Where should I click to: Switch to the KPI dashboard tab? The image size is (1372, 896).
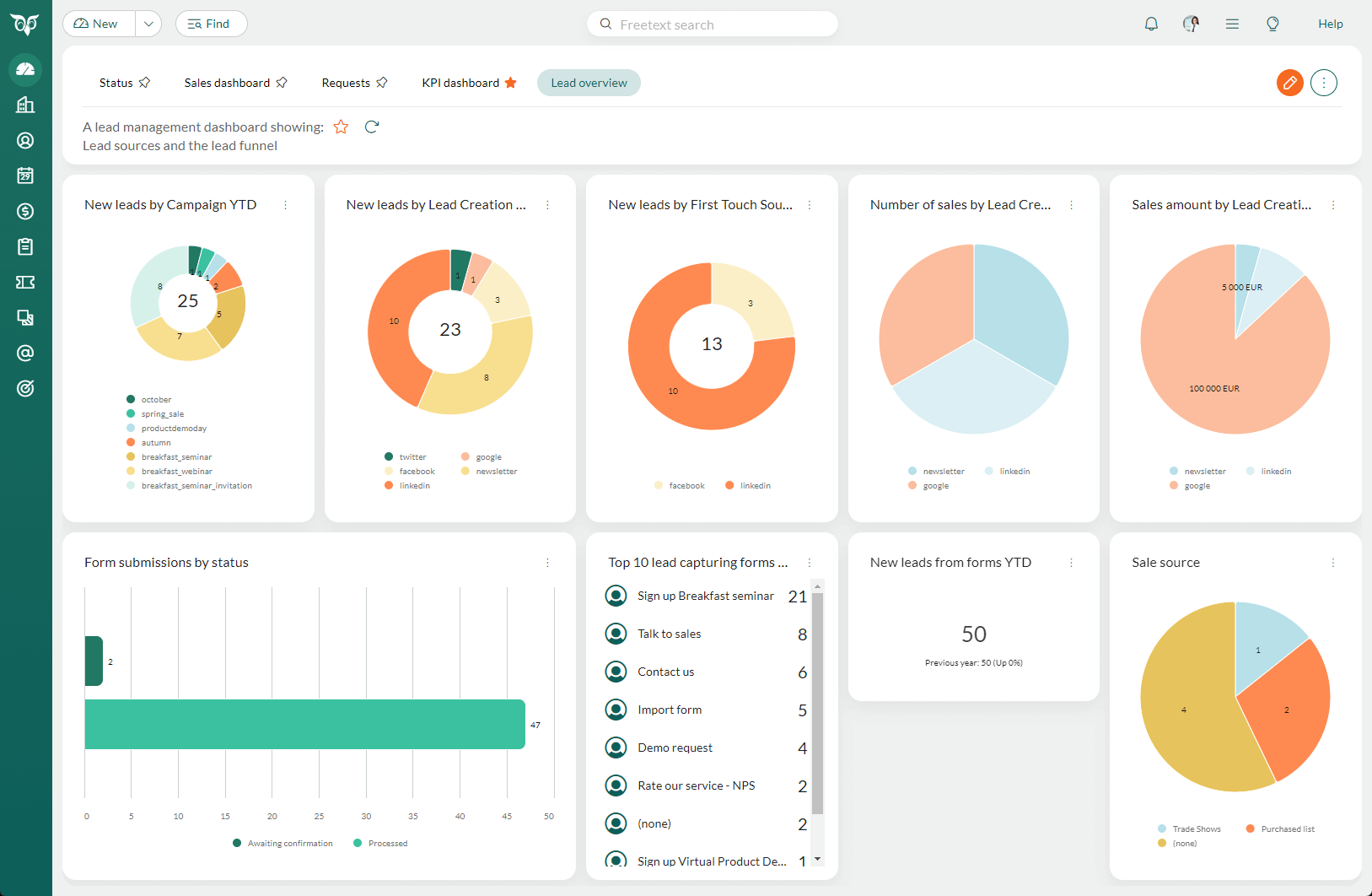pos(460,83)
